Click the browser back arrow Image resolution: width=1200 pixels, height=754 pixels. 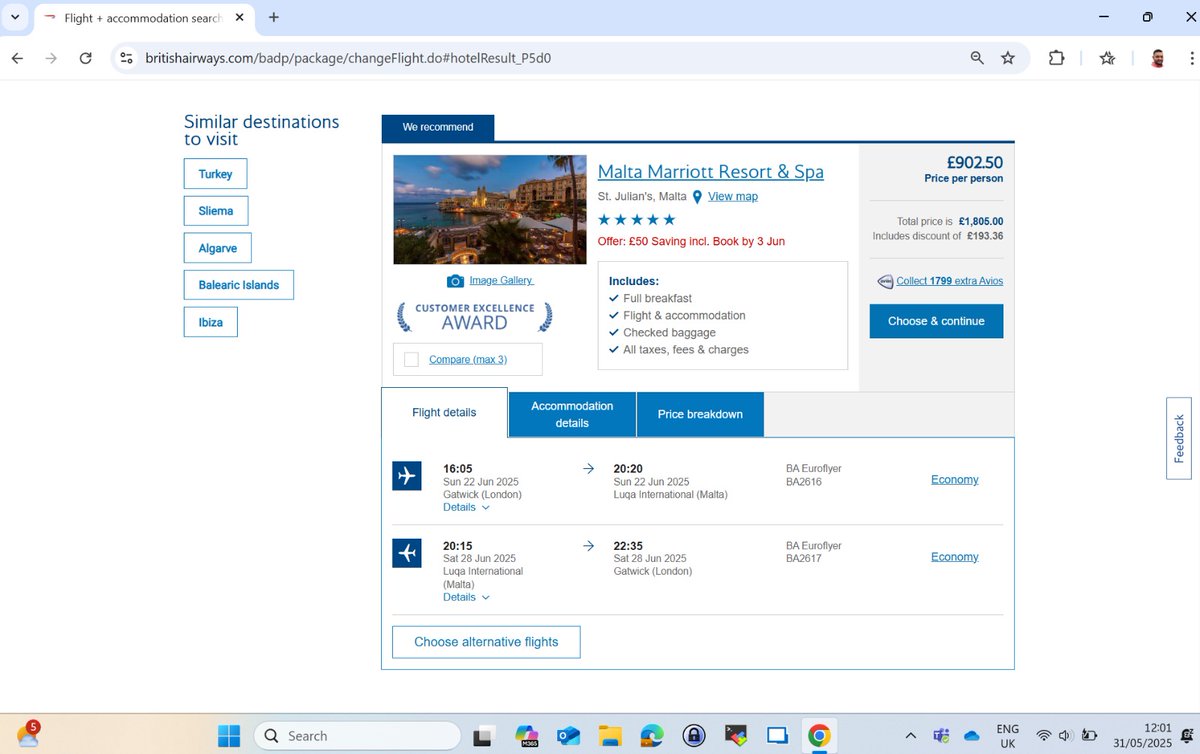(17, 58)
